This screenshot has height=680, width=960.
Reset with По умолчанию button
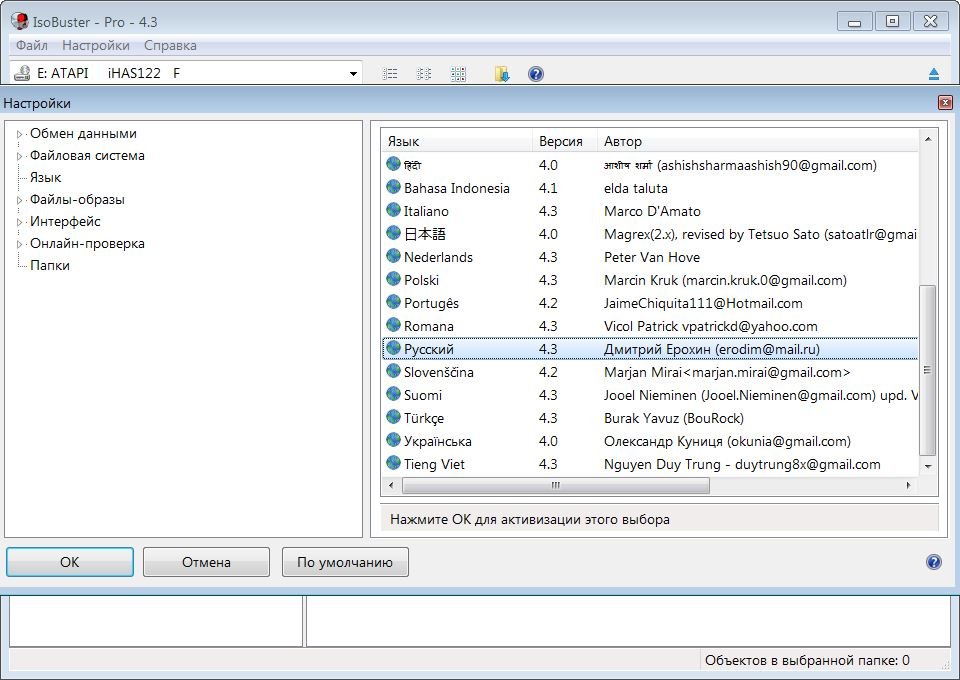[x=345, y=562]
